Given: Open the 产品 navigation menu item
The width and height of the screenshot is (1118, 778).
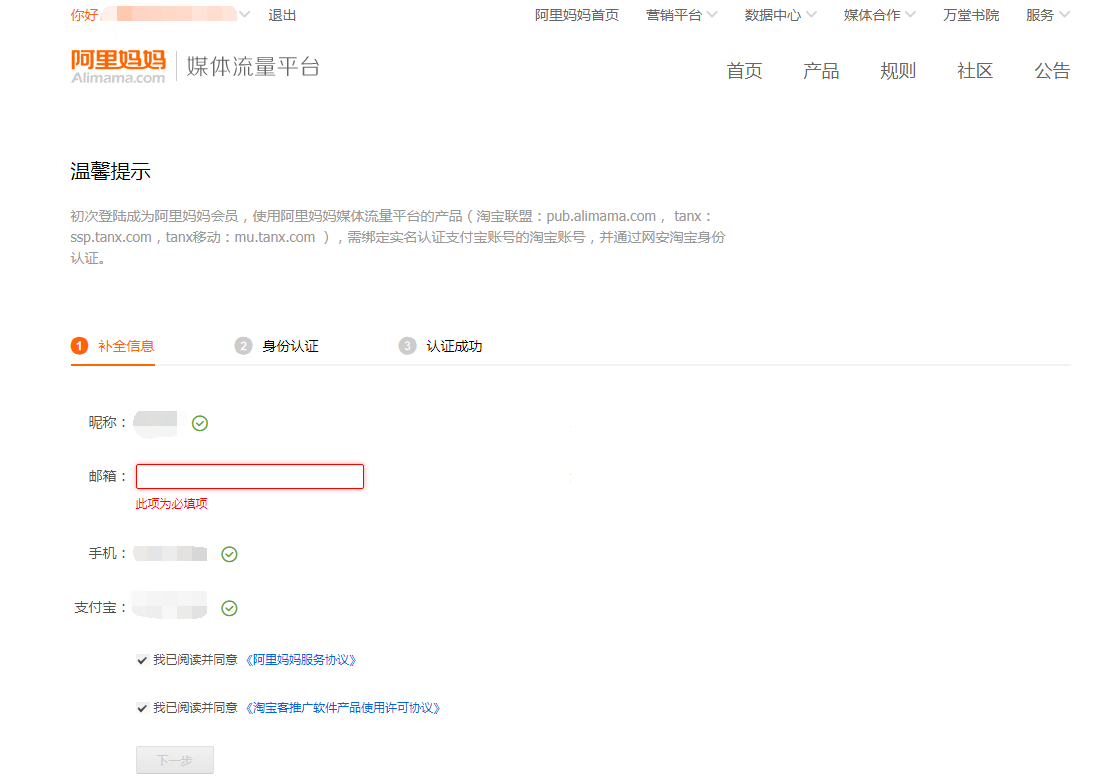Looking at the screenshot, I should click(821, 71).
